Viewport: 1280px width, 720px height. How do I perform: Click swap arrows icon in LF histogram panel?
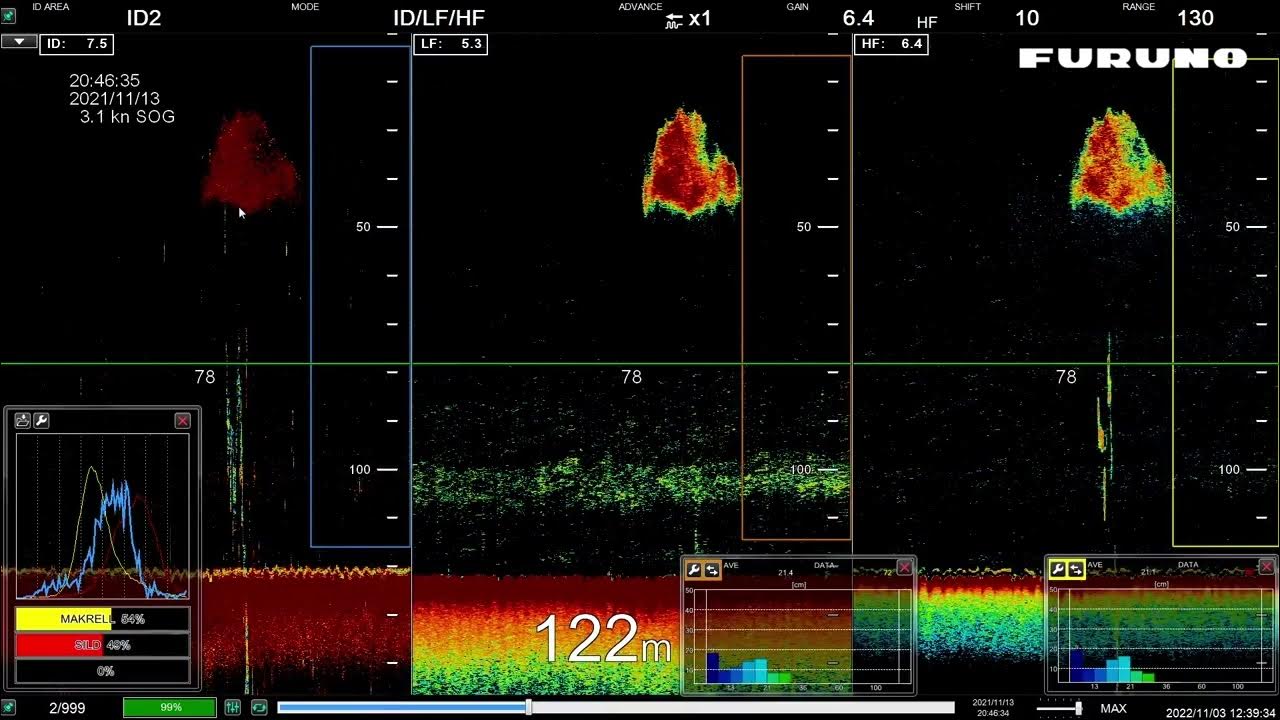tap(712, 569)
